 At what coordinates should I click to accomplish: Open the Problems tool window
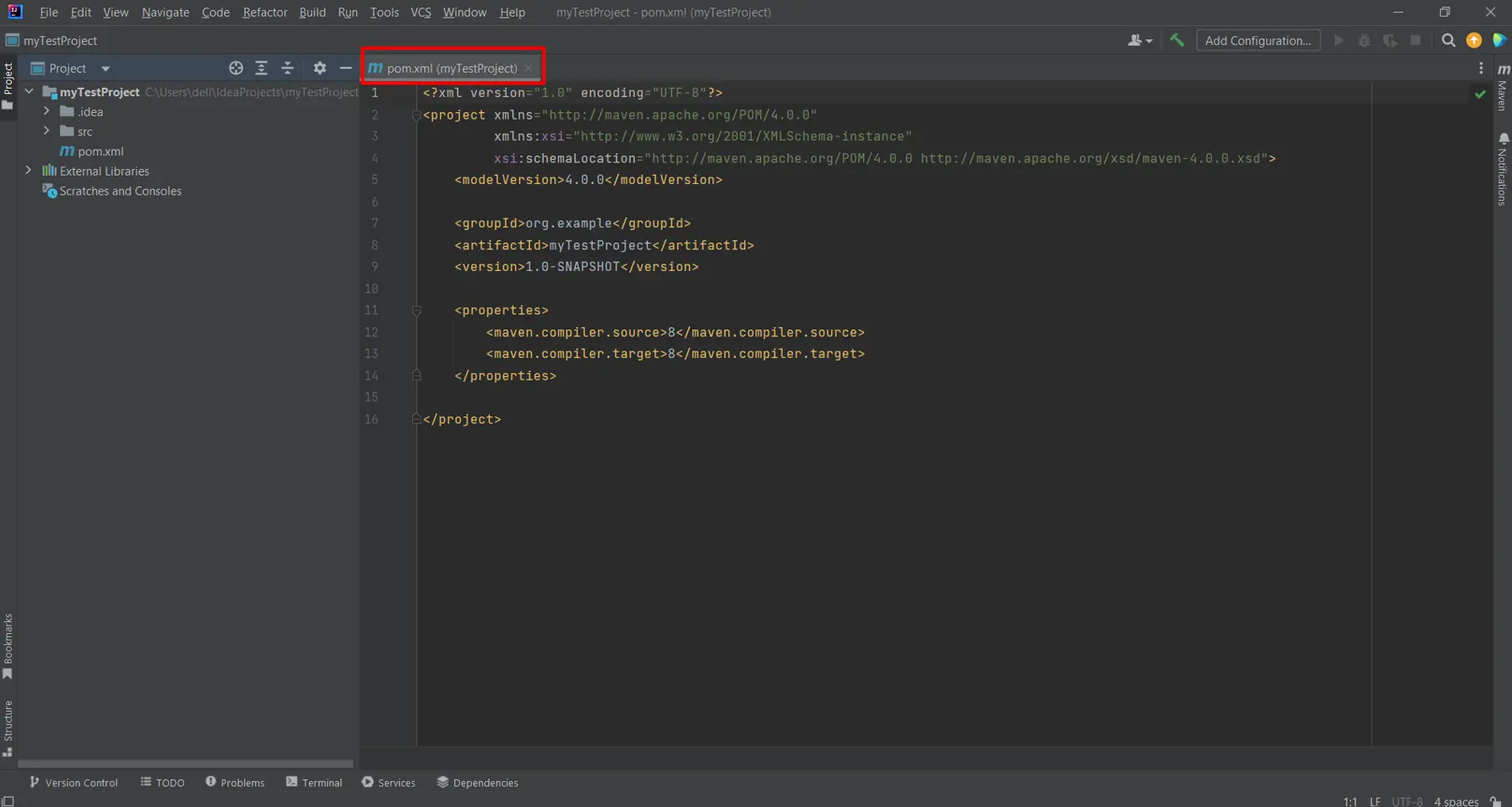(235, 783)
